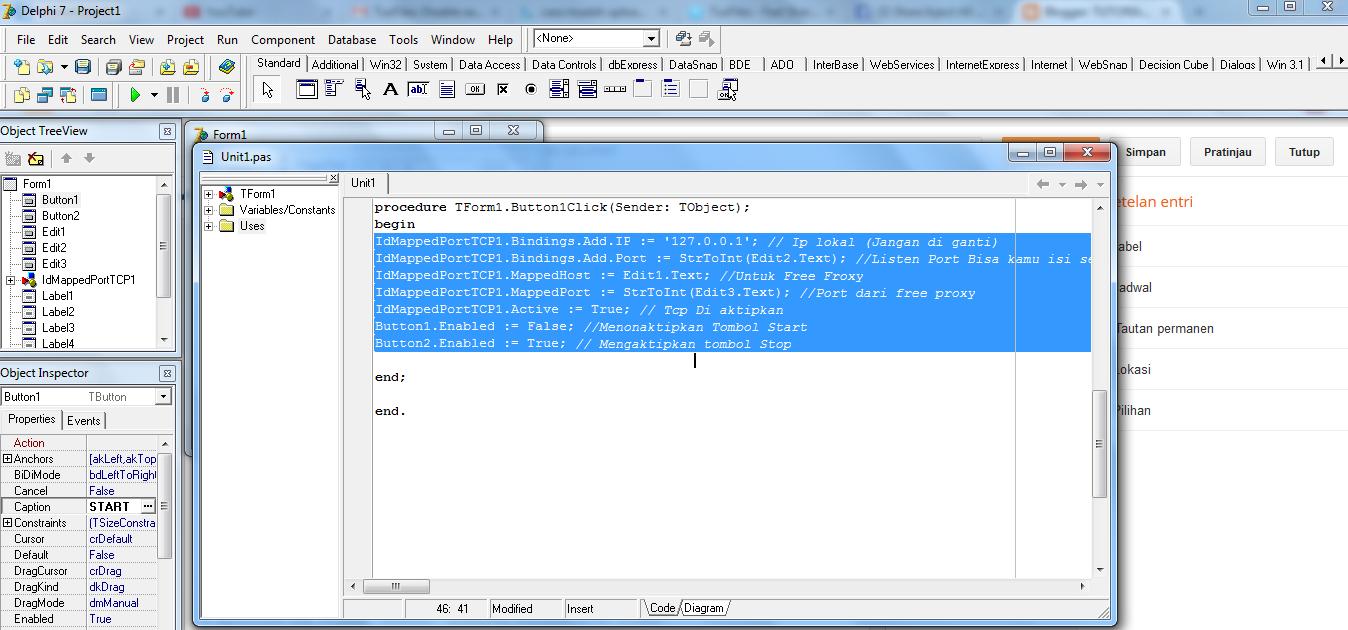The height and width of the screenshot is (630, 1348).
Task: Select the Edit component in palette
Action: (418, 89)
